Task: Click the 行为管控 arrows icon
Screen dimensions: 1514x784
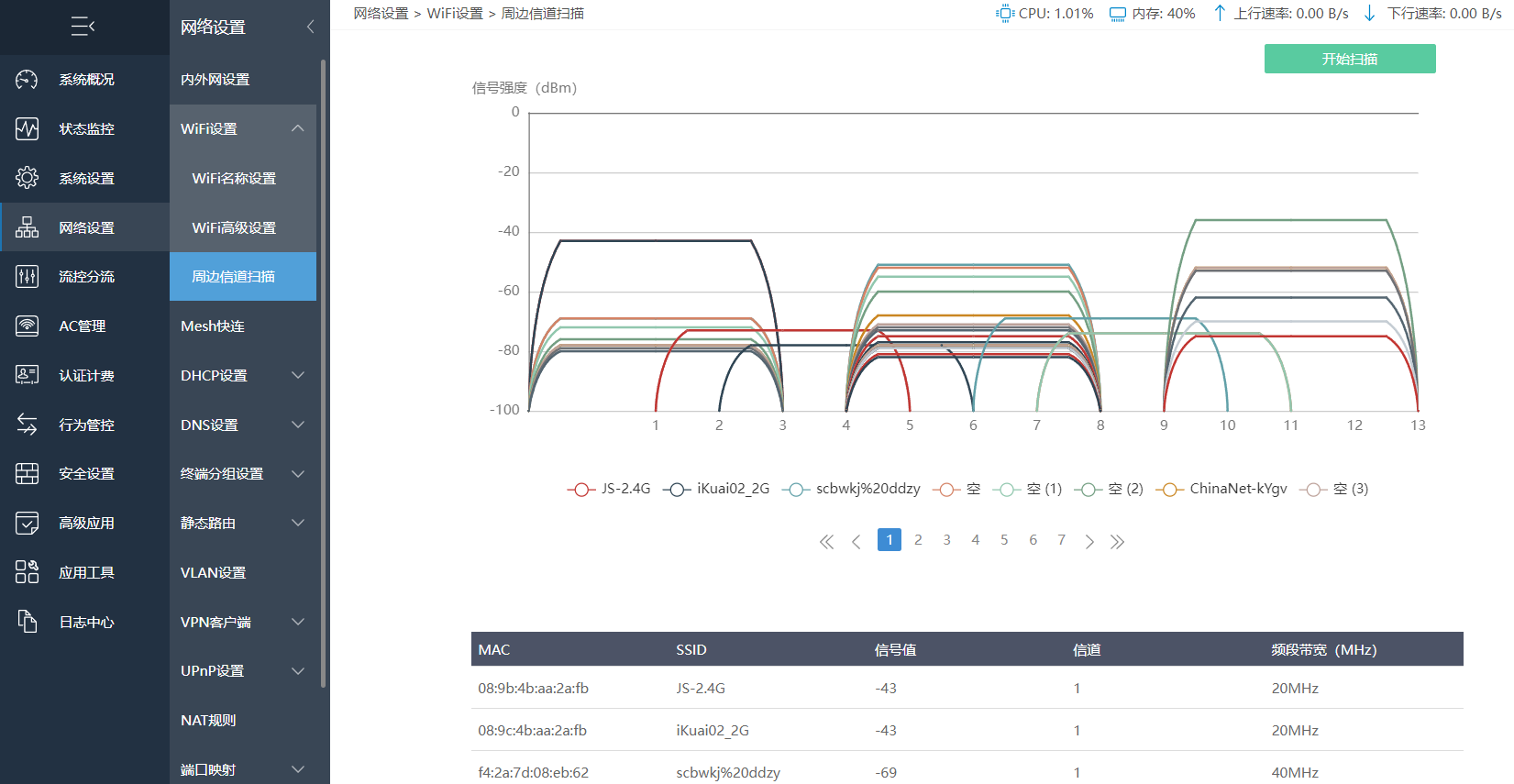Action: click(x=27, y=425)
